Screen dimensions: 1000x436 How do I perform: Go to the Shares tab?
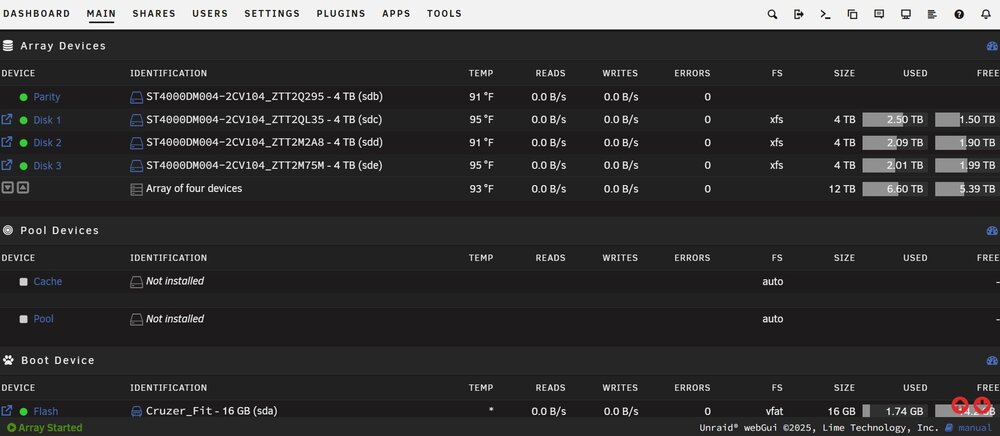pos(154,13)
